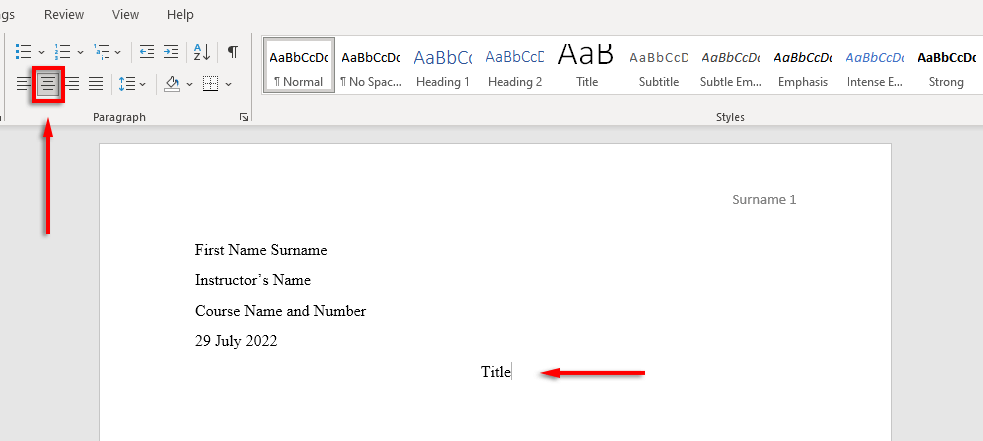The height and width of the screenshot is (441, 983).
Task: Click the Borders icon
Action: 211,83
